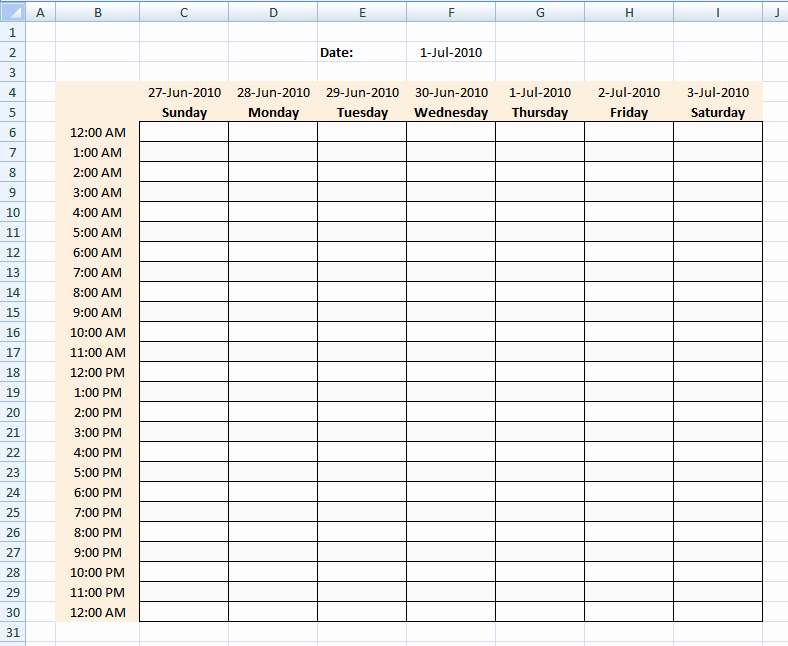Select column H header

[x=629, y=12]
